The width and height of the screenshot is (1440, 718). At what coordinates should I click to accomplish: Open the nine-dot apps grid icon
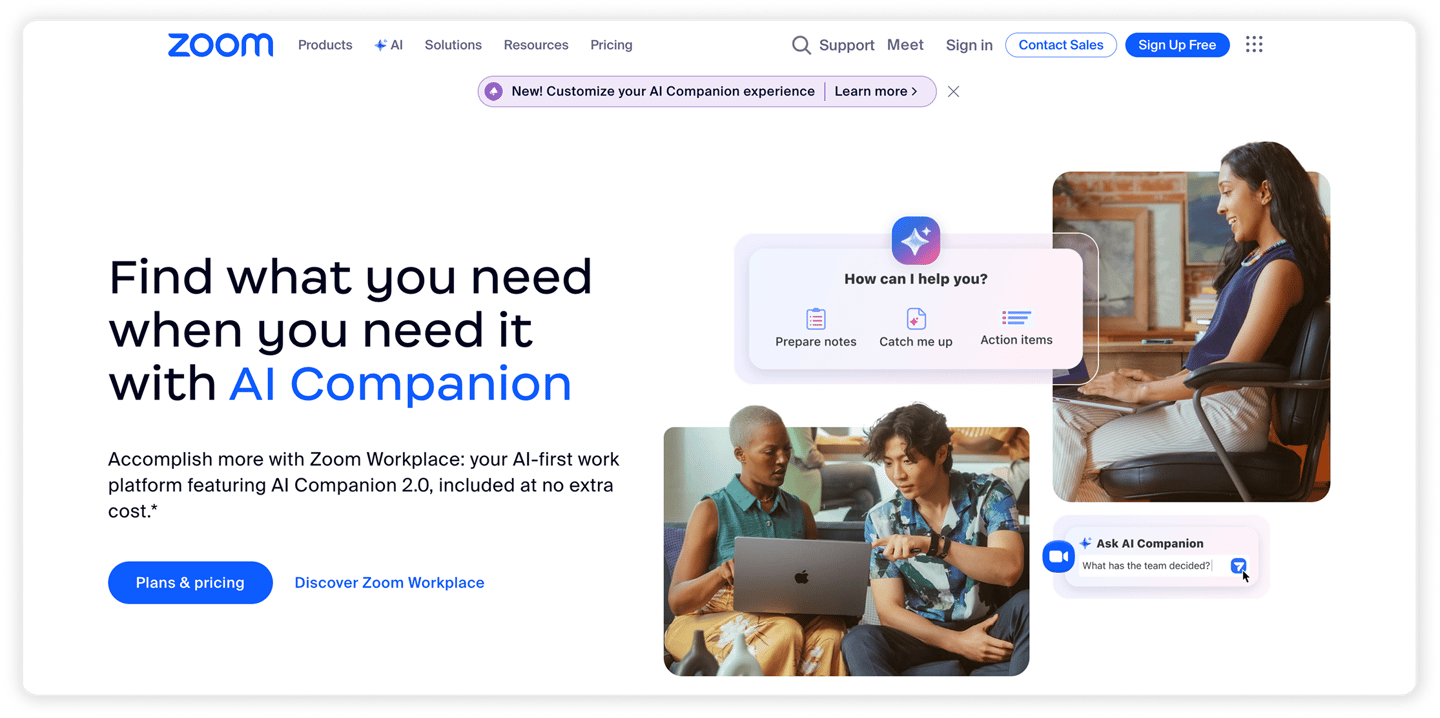coord(1254,44)
